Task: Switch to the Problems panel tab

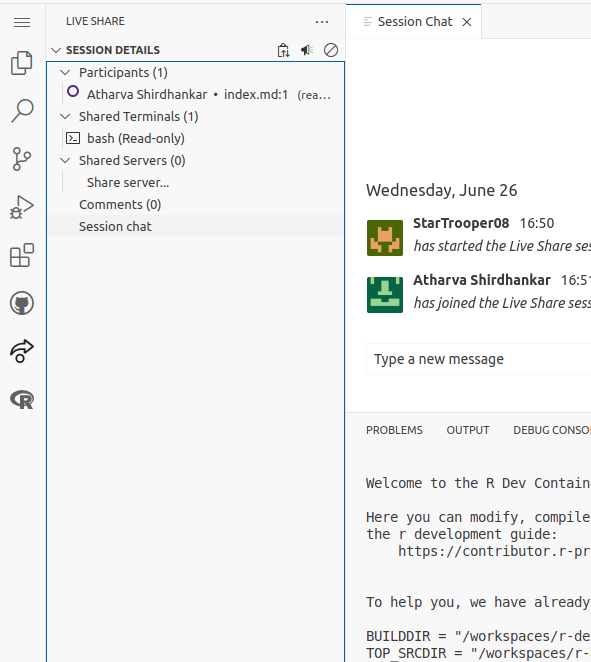Action: (394, 430)
